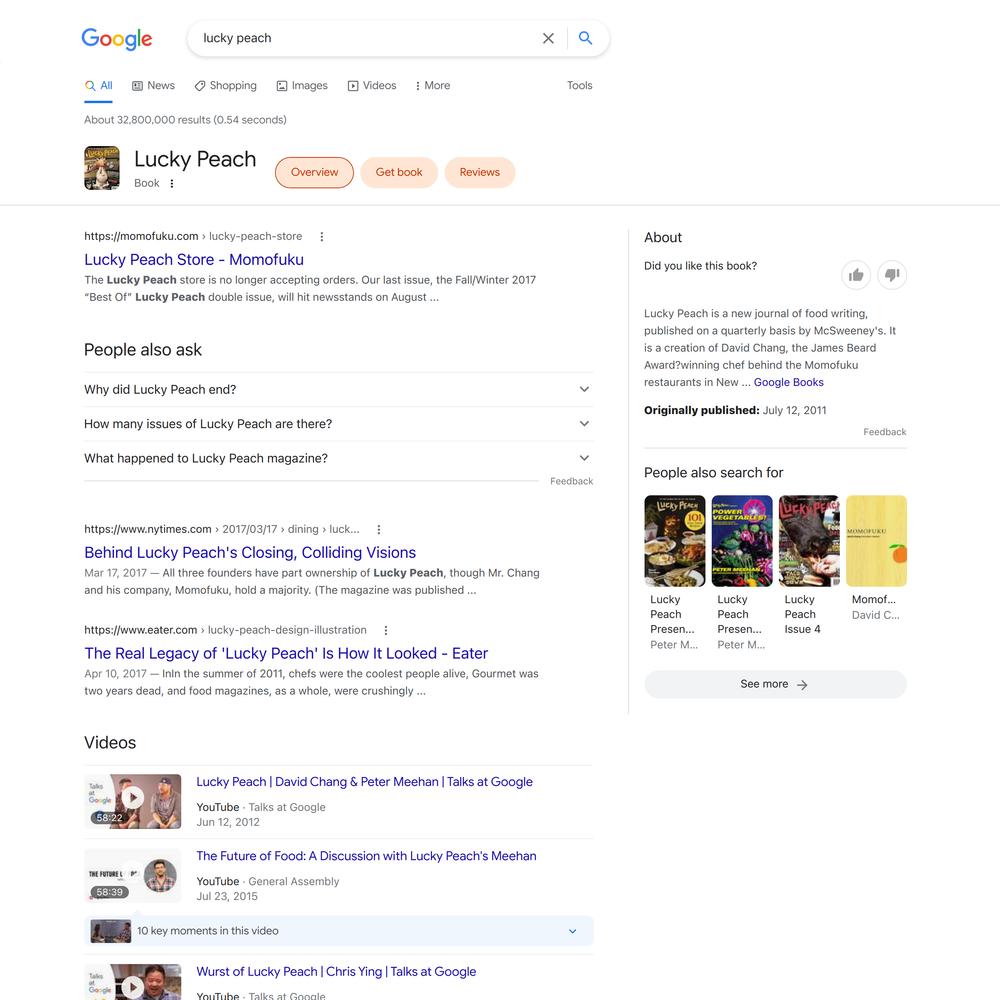The width and height of the screenshot is (1000, 1000).
Task: Click the Lucky Peach book cover thumbnail
Action: point(102,168)
